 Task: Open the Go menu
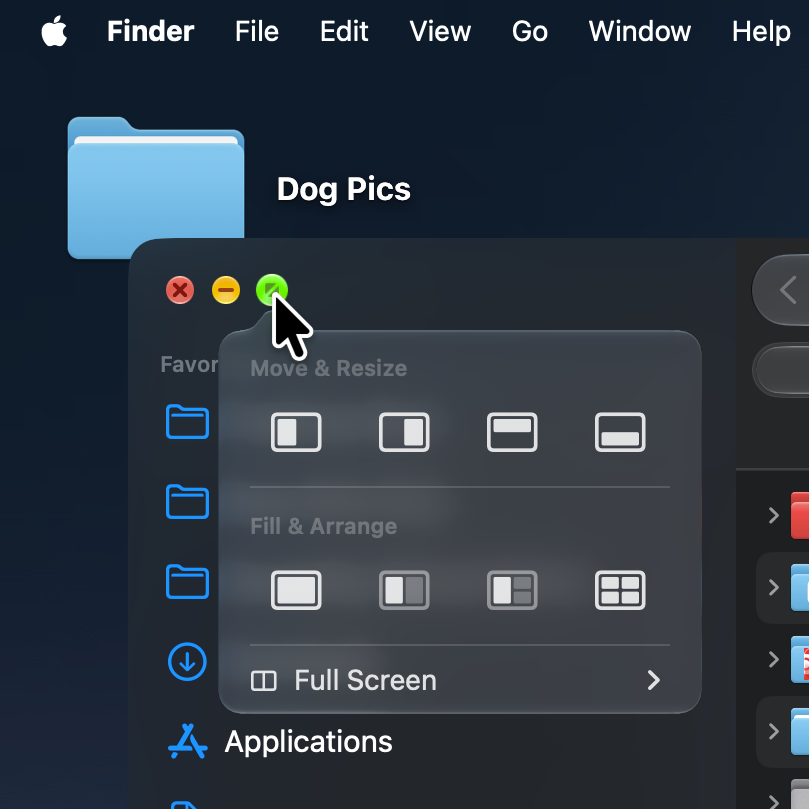[530, 31]
